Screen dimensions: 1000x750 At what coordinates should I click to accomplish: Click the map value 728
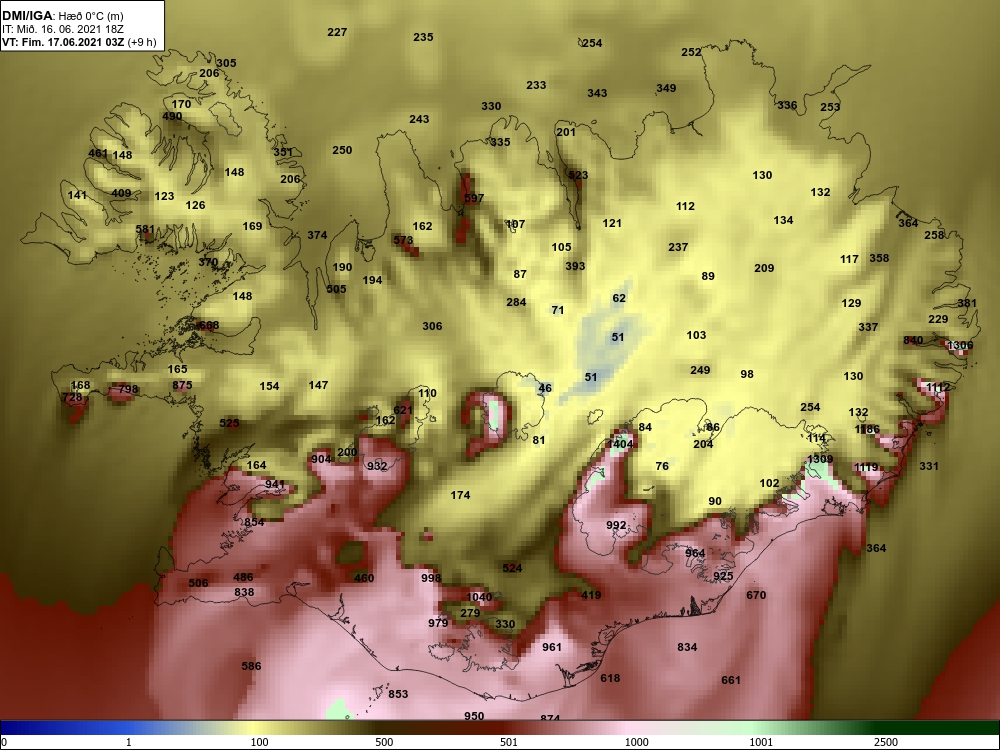coord(73,397)
